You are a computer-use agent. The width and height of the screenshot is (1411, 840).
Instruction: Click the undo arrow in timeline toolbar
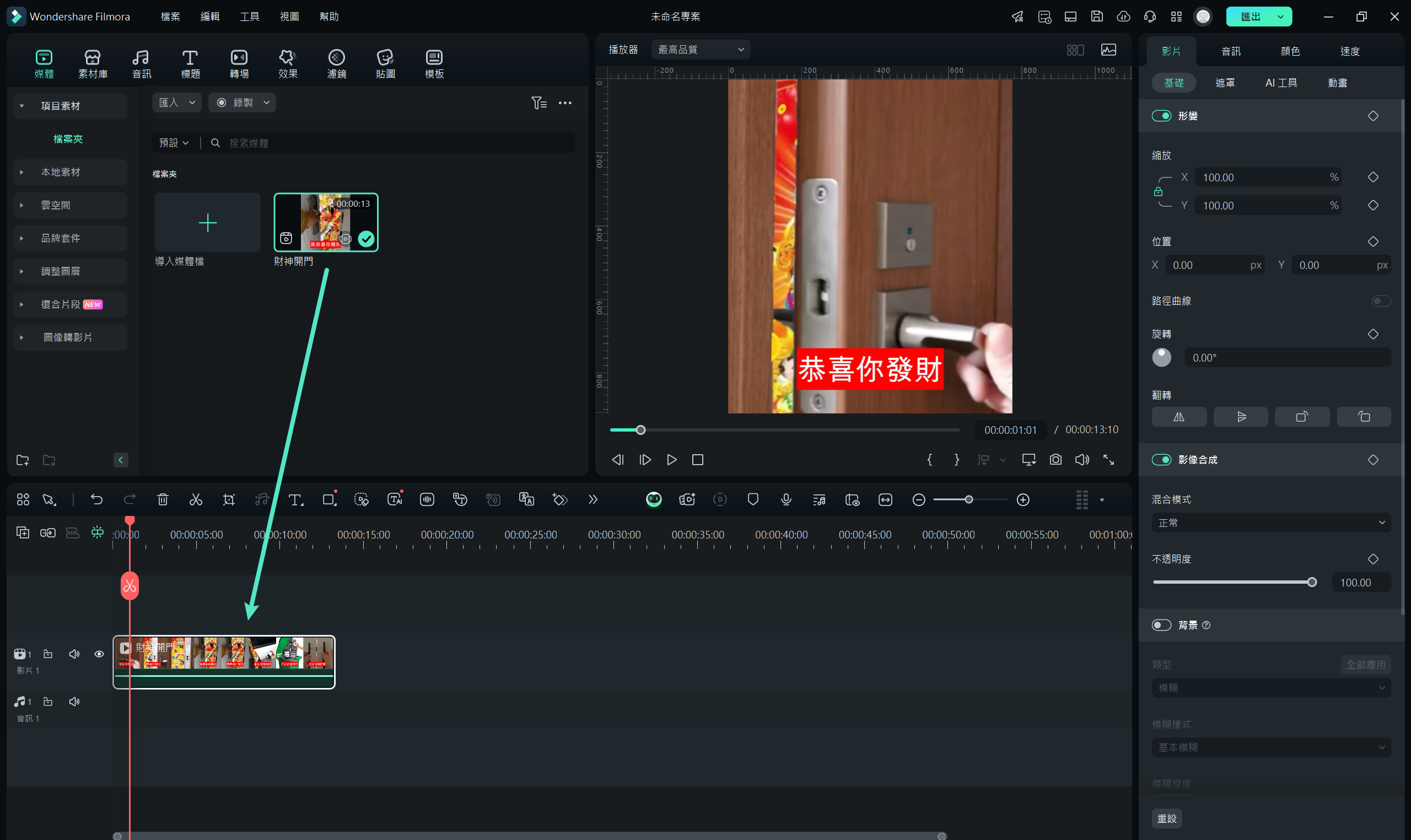click(97, 499)
